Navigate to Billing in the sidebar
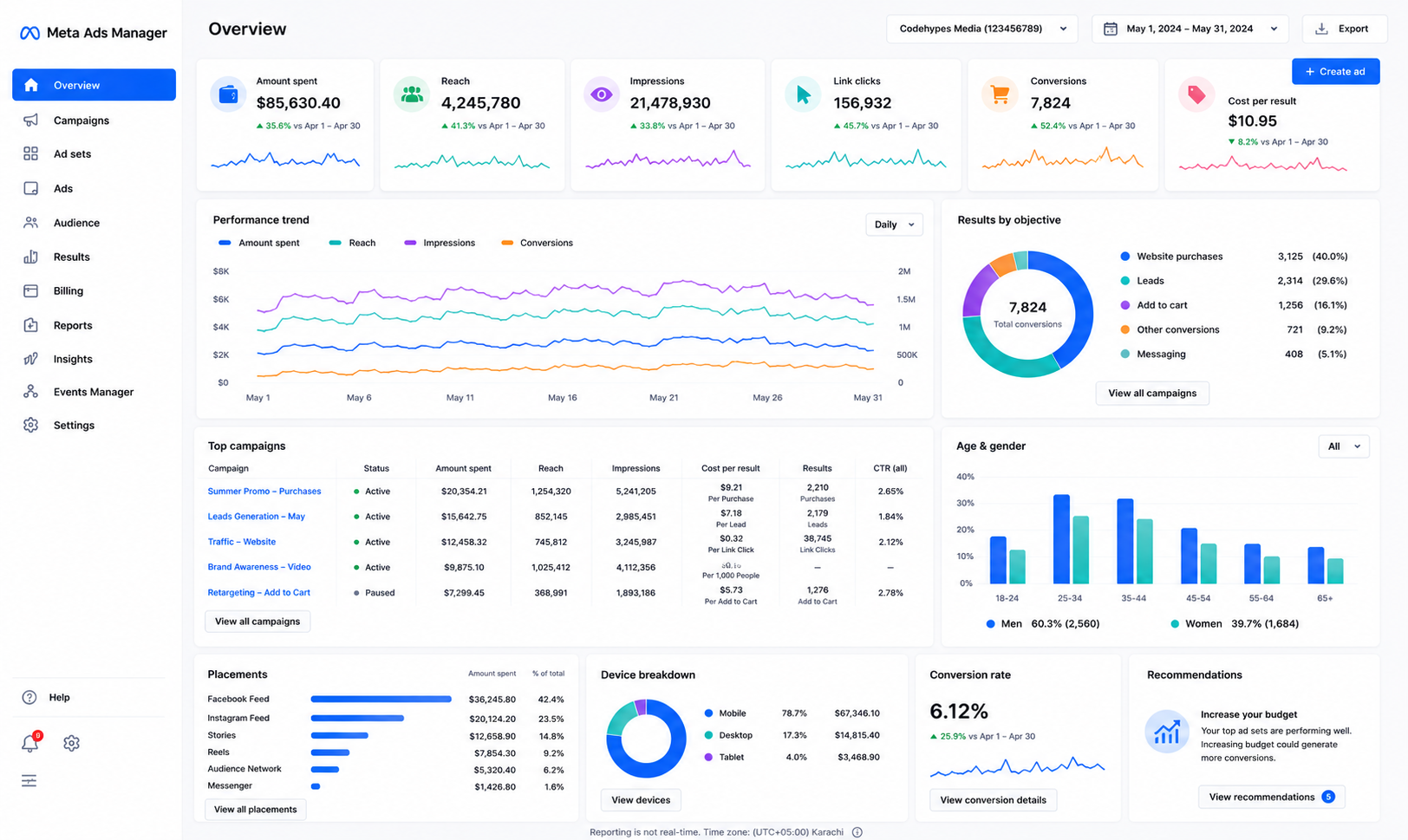 pos(94,290)
